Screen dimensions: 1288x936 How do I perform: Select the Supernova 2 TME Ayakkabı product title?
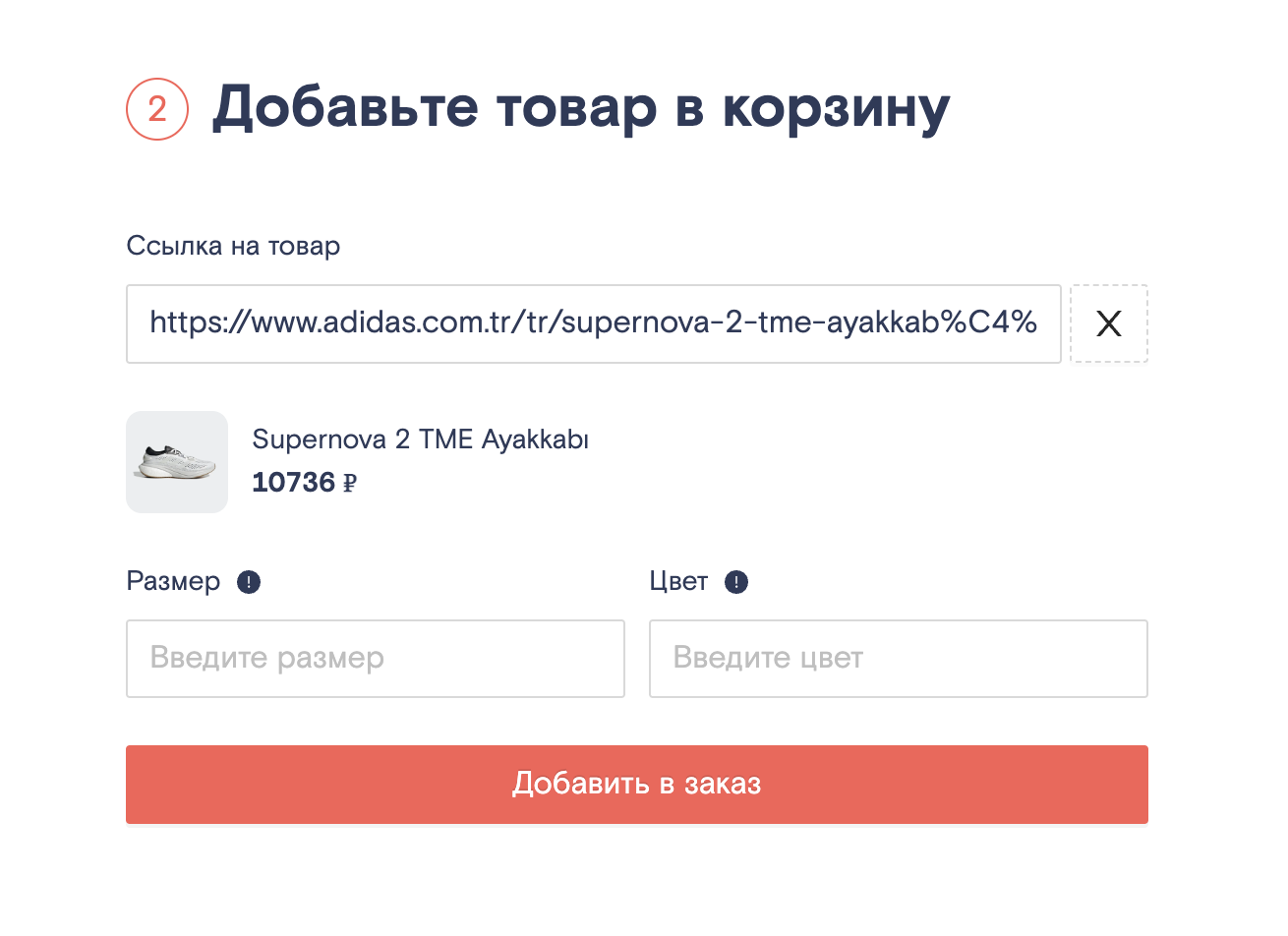point(421,439)
